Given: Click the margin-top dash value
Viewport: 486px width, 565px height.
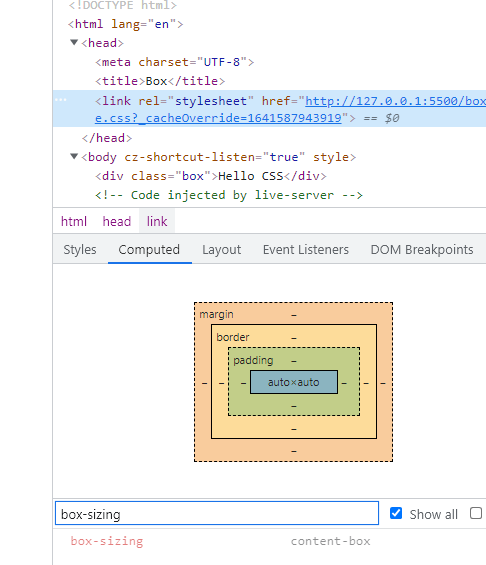Looking at the screenshot, I should click(294, 315).
